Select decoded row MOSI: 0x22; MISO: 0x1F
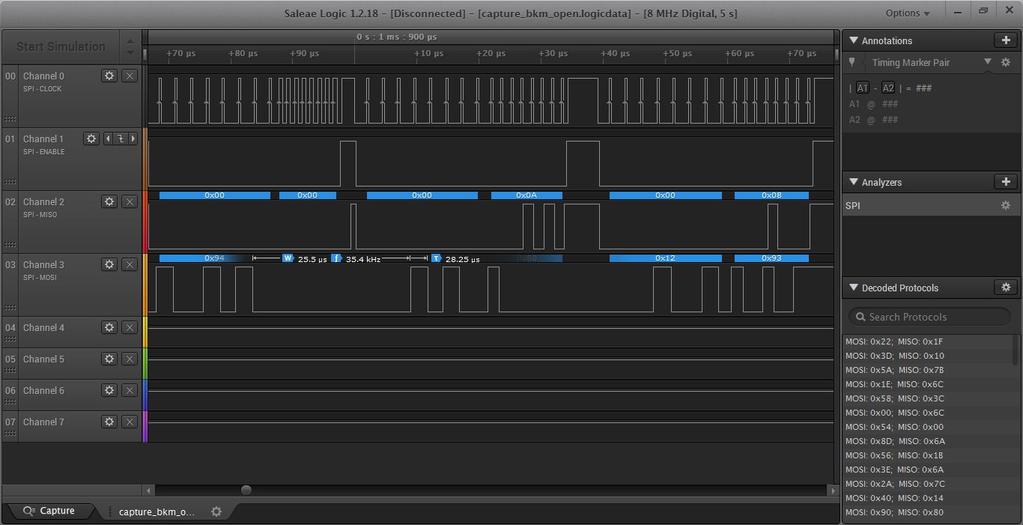 pos(927,341)
